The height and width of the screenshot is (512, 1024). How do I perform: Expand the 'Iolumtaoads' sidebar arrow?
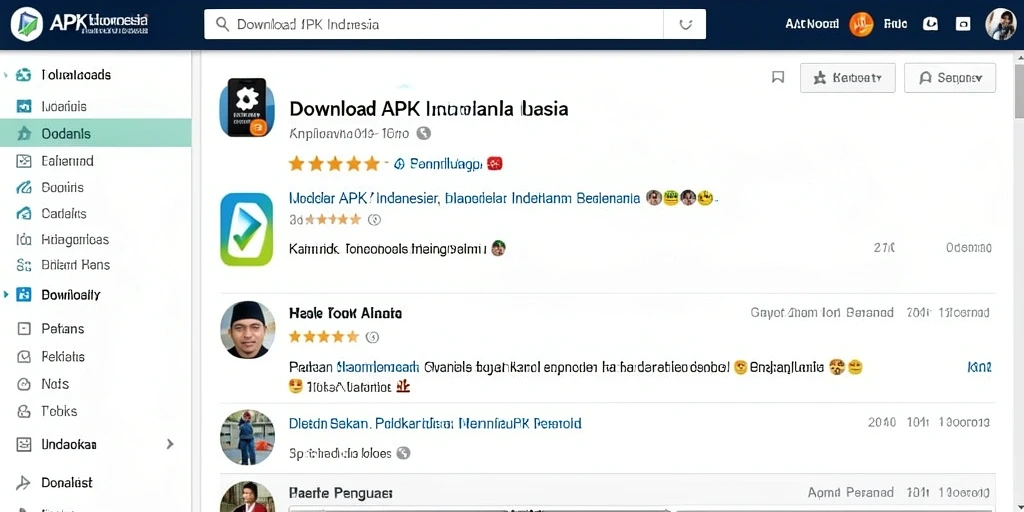tap(6, 74)
